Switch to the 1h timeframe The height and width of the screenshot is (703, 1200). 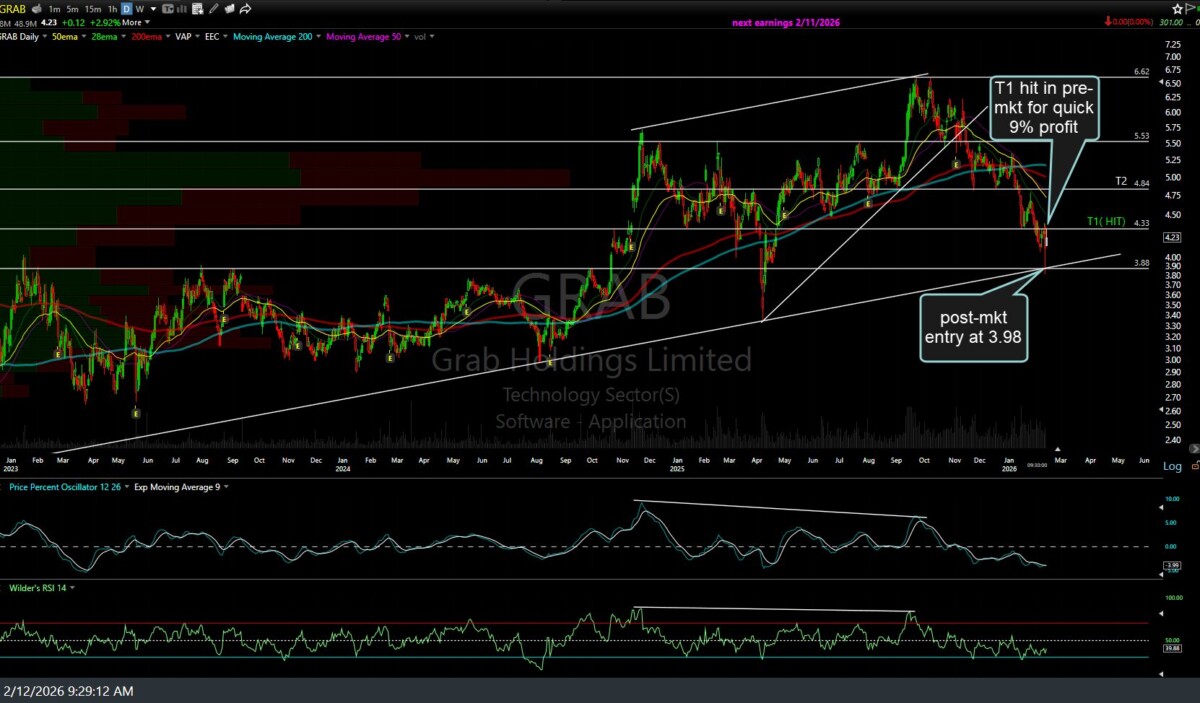113,9
